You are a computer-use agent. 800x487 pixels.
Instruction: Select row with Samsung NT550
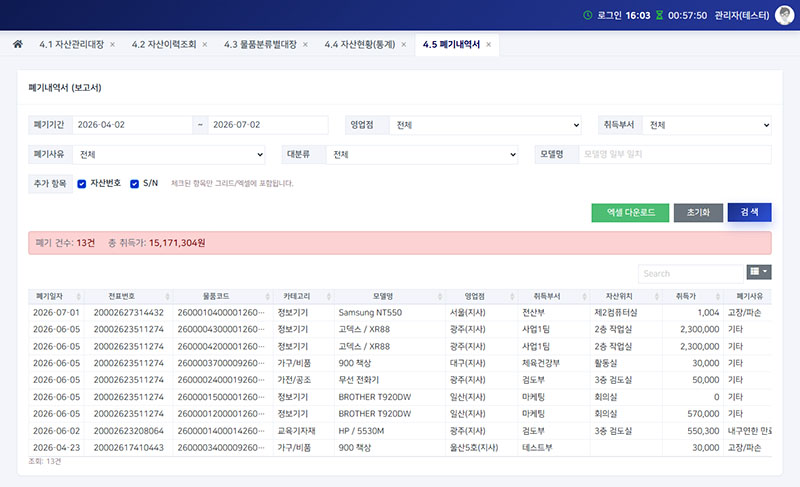[399, 313]
